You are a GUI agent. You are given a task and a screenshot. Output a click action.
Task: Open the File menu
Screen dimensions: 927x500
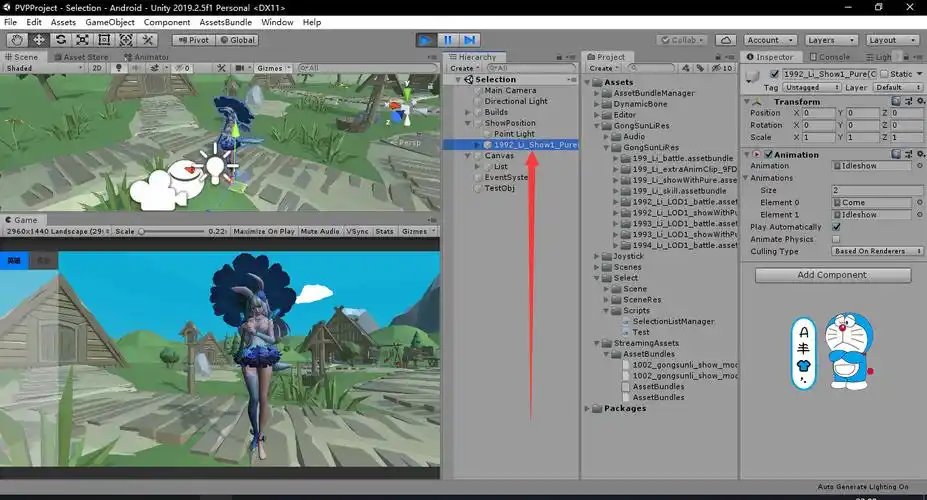click(11, 22)
